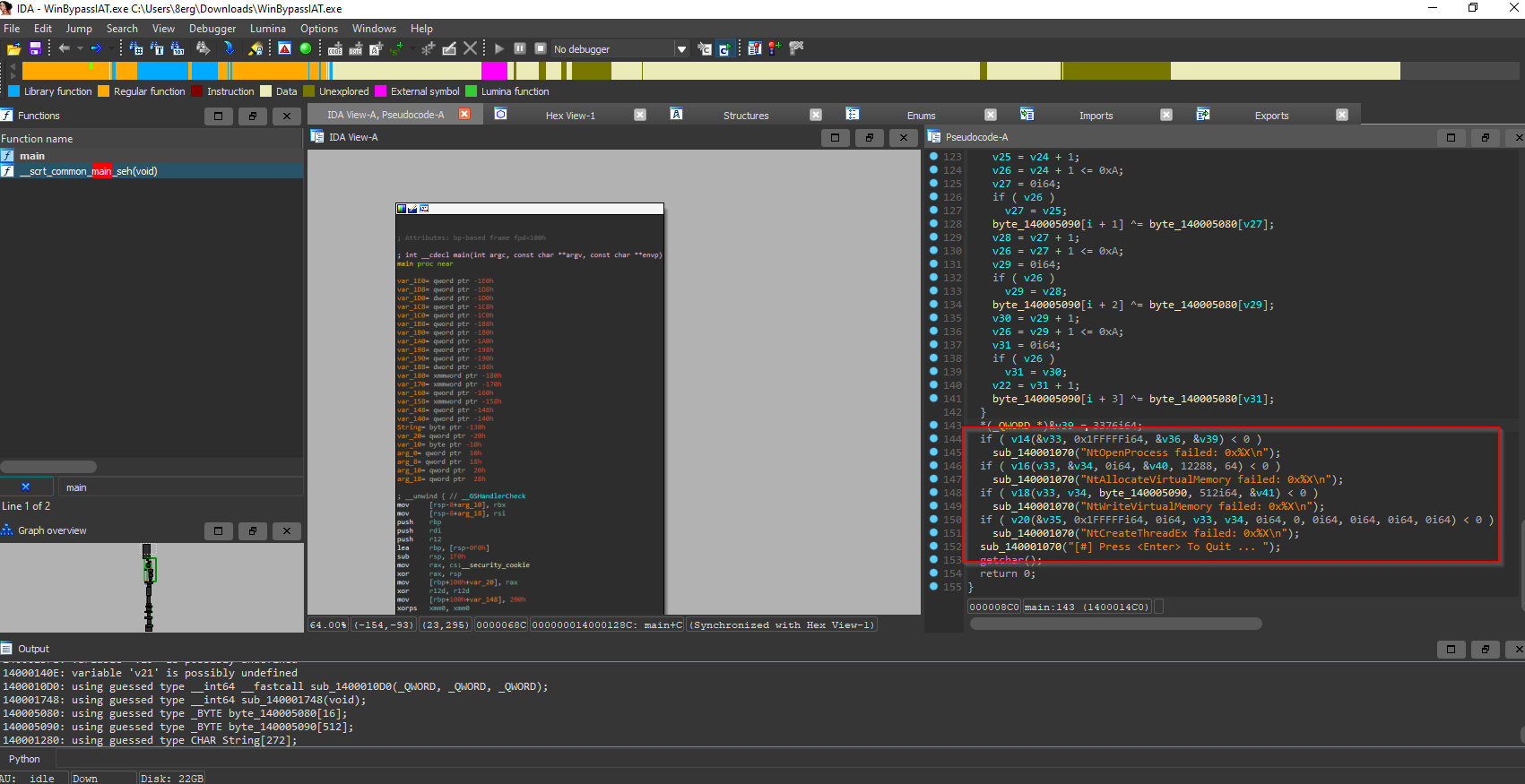
Task: Pause the process with the pause icon
Action: pos(520,48)
